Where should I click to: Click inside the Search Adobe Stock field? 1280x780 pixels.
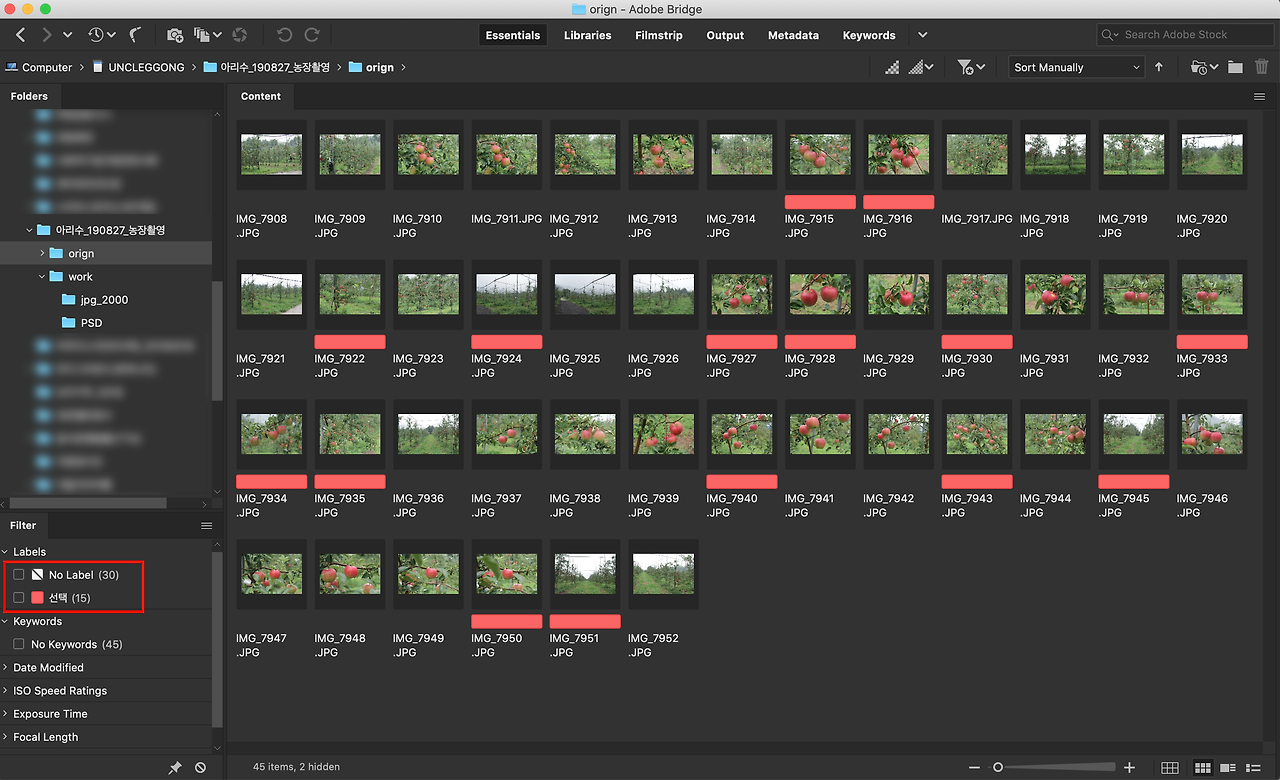tap(1185, 35)
